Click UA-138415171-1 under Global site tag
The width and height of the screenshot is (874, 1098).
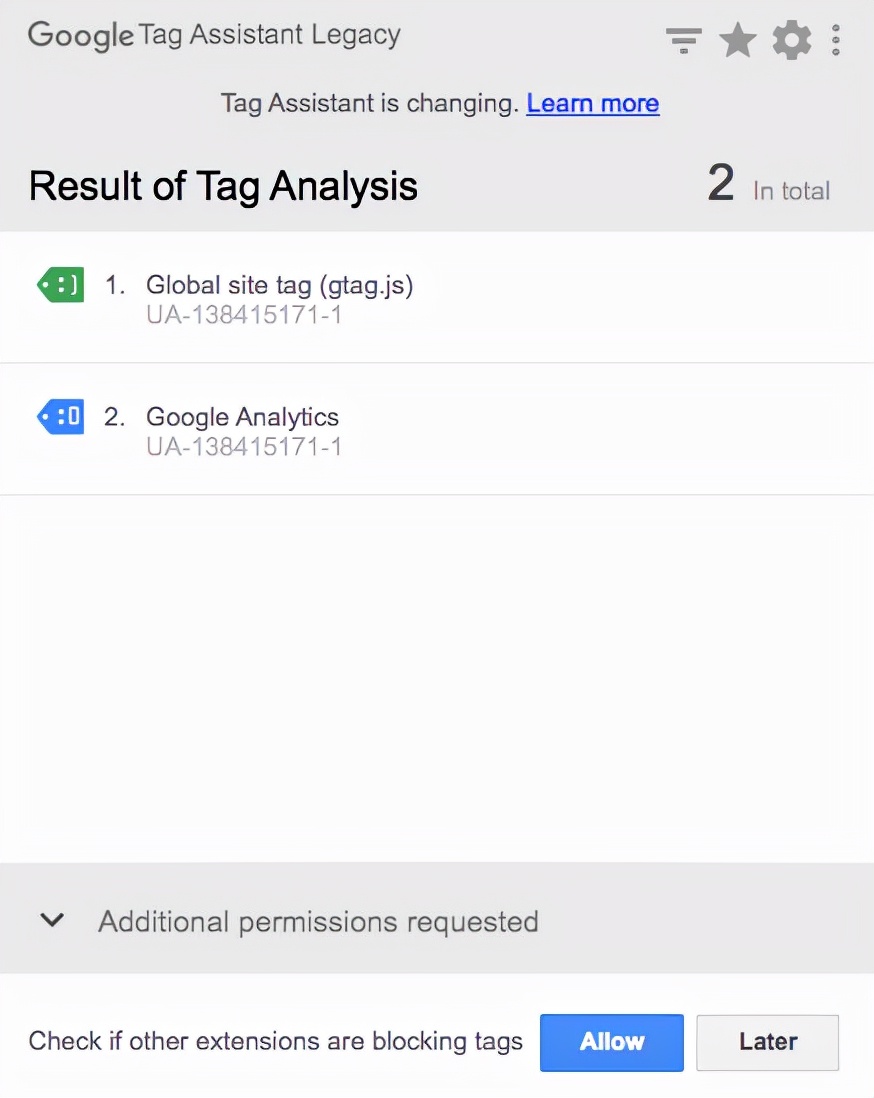click(x=244, y=315)
